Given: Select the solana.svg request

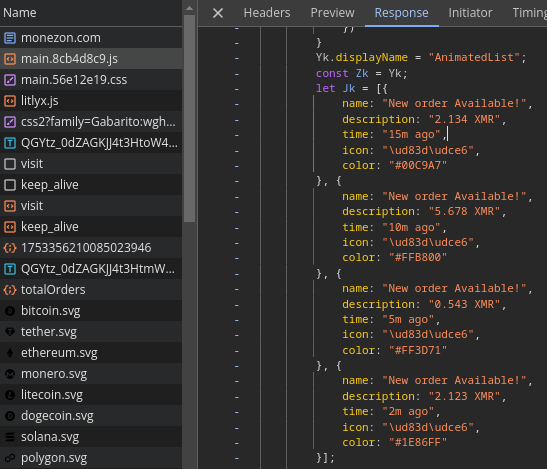Looking at the screenshot, I should tap(91, 437).
